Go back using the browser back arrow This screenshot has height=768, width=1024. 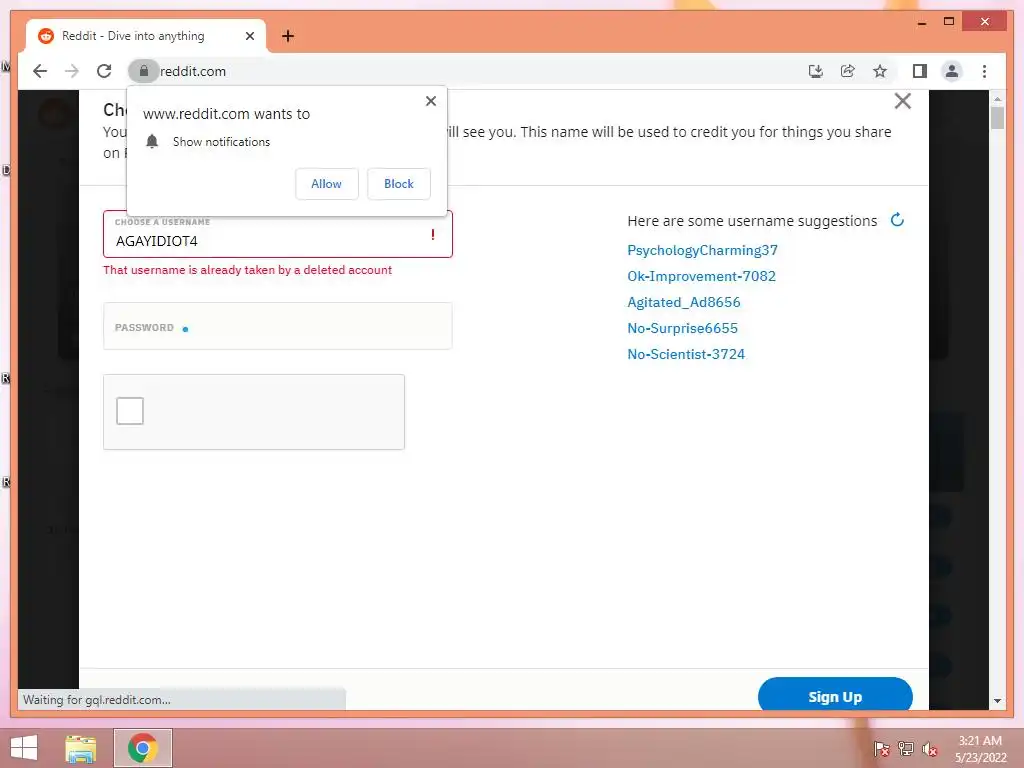pyautogui.click(x=40, y=71)
